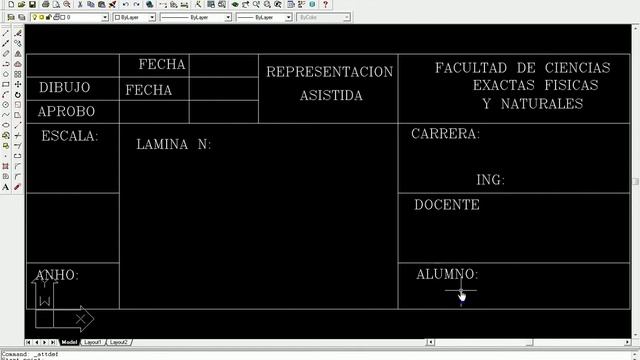Click the horizontal scrollbar left arrow

click(430, 342)
